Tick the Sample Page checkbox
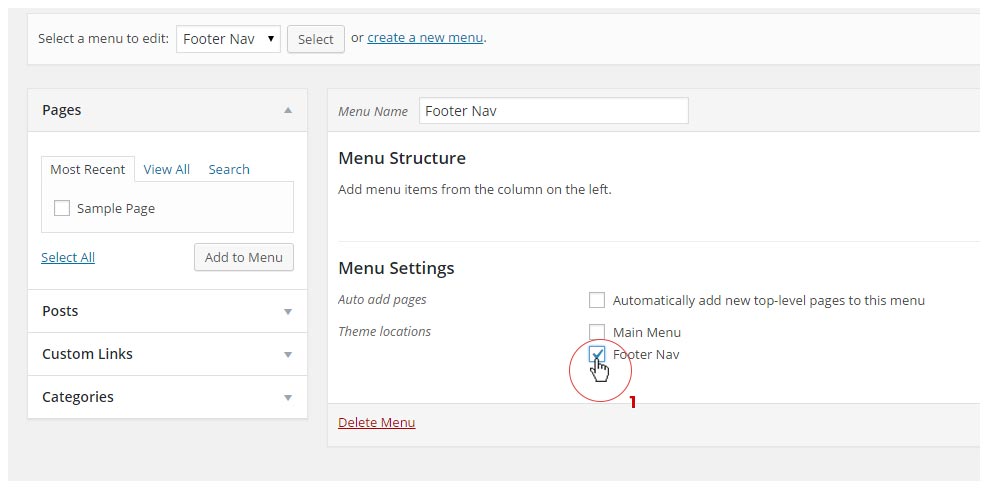The width and height of the screenshot is (988, 489). [62, 208]
